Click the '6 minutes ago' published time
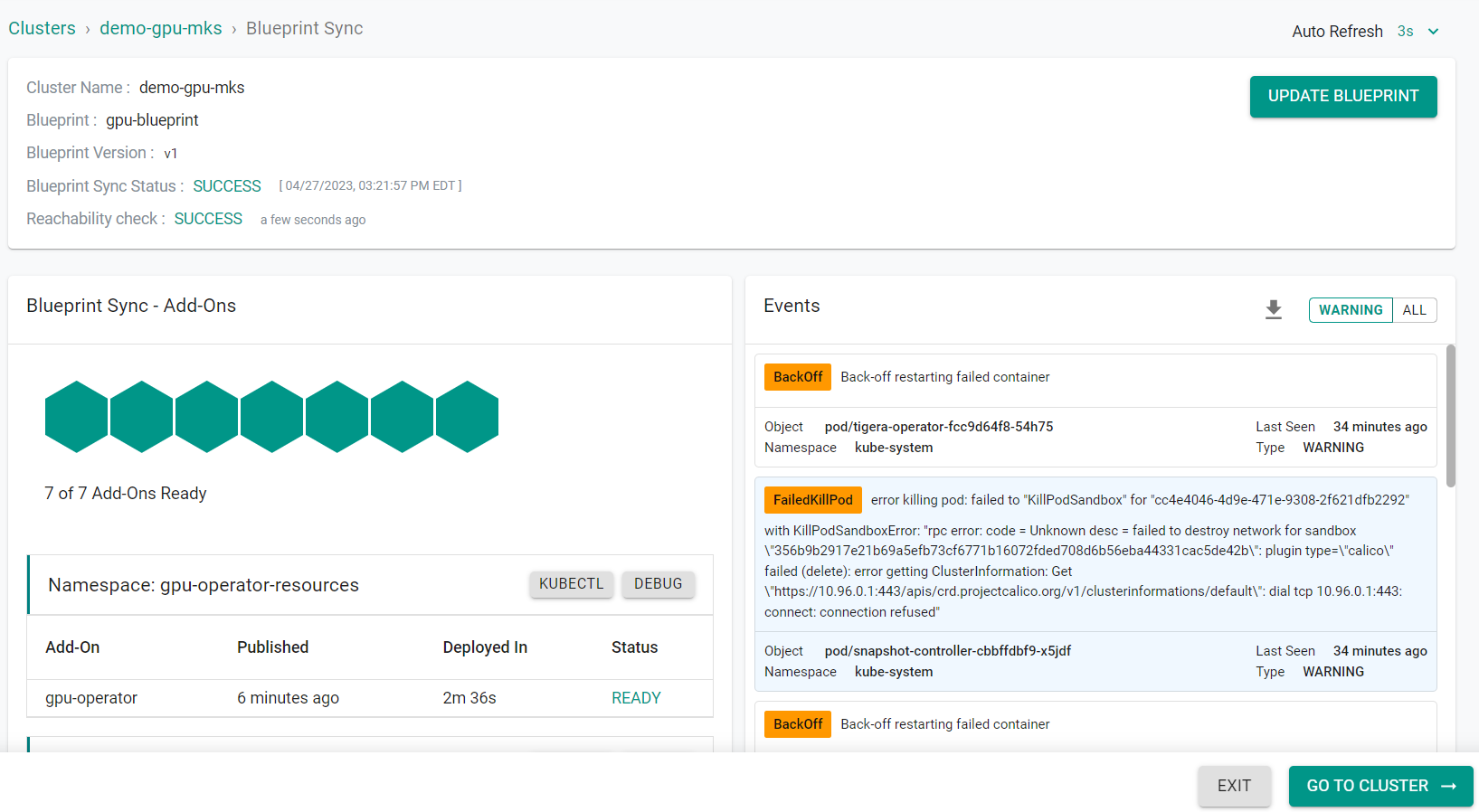Screen dimensions: 1479x812 [x=288, y=698]
